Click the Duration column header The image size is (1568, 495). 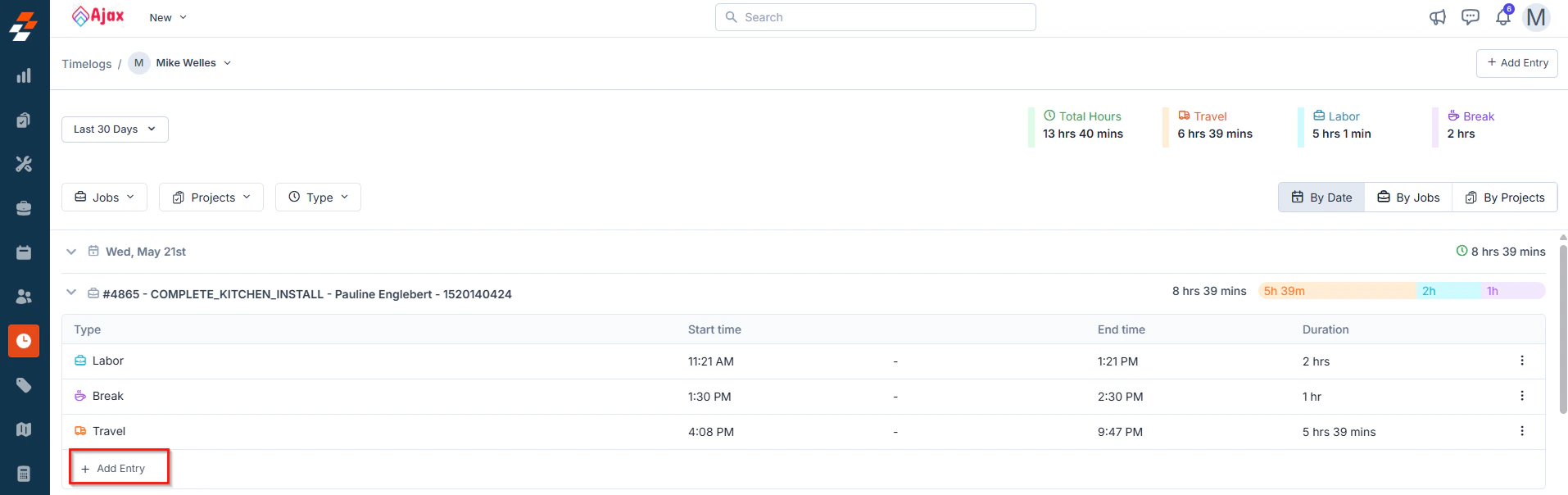click(x=1326, y=329)
